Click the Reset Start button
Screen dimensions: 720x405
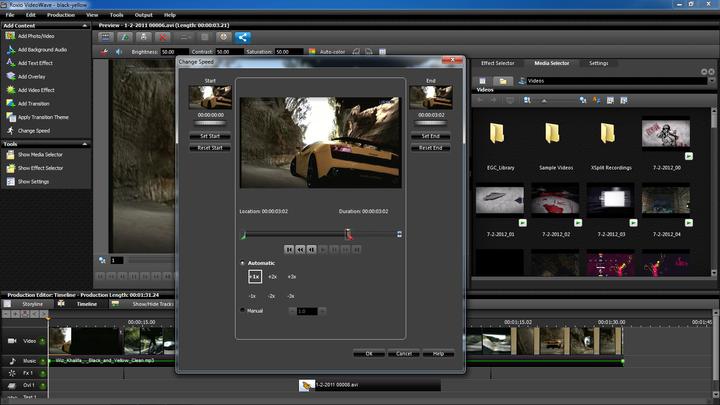[210, 148]
